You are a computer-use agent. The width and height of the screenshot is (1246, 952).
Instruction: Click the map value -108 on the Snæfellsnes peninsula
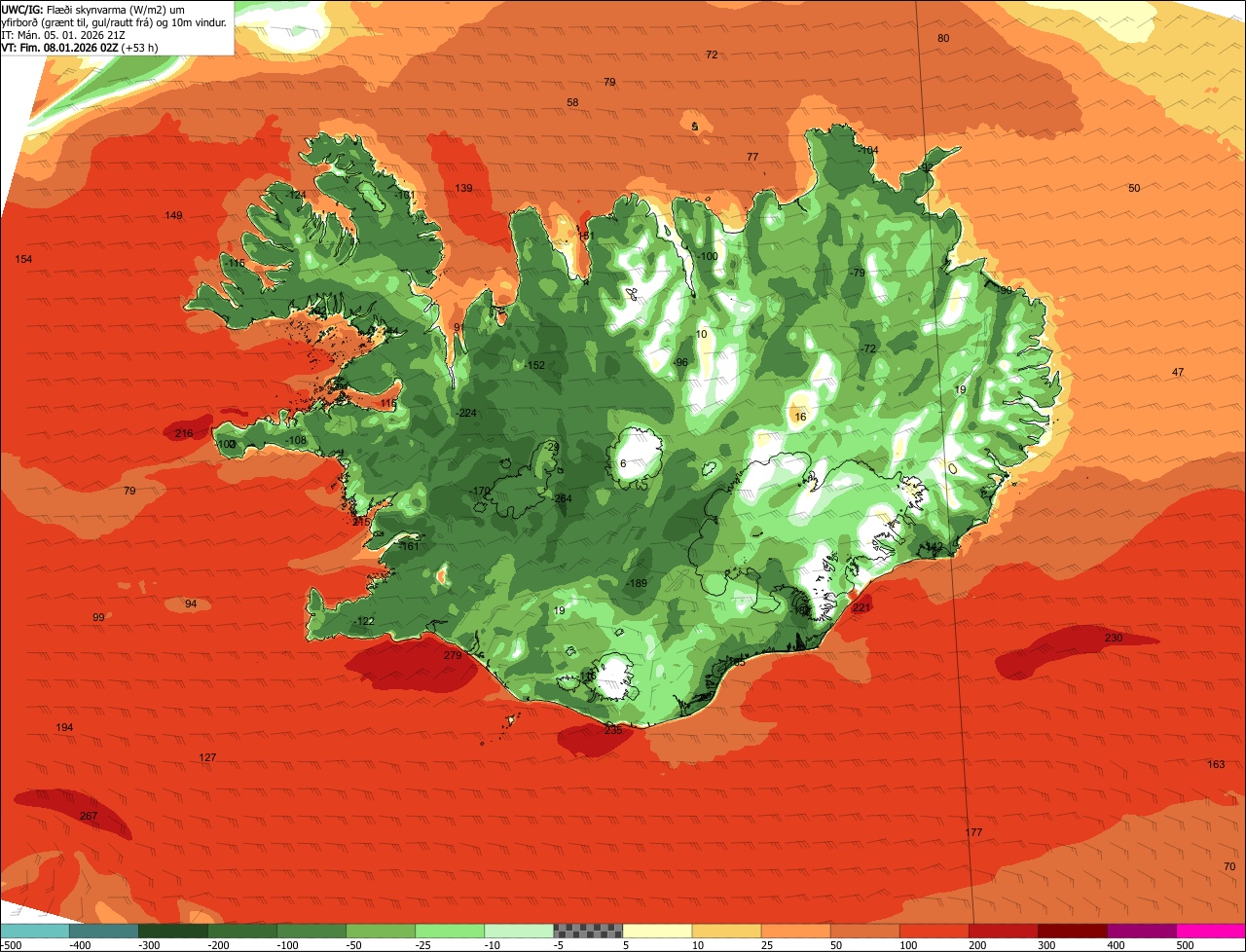tap(296, 440)
